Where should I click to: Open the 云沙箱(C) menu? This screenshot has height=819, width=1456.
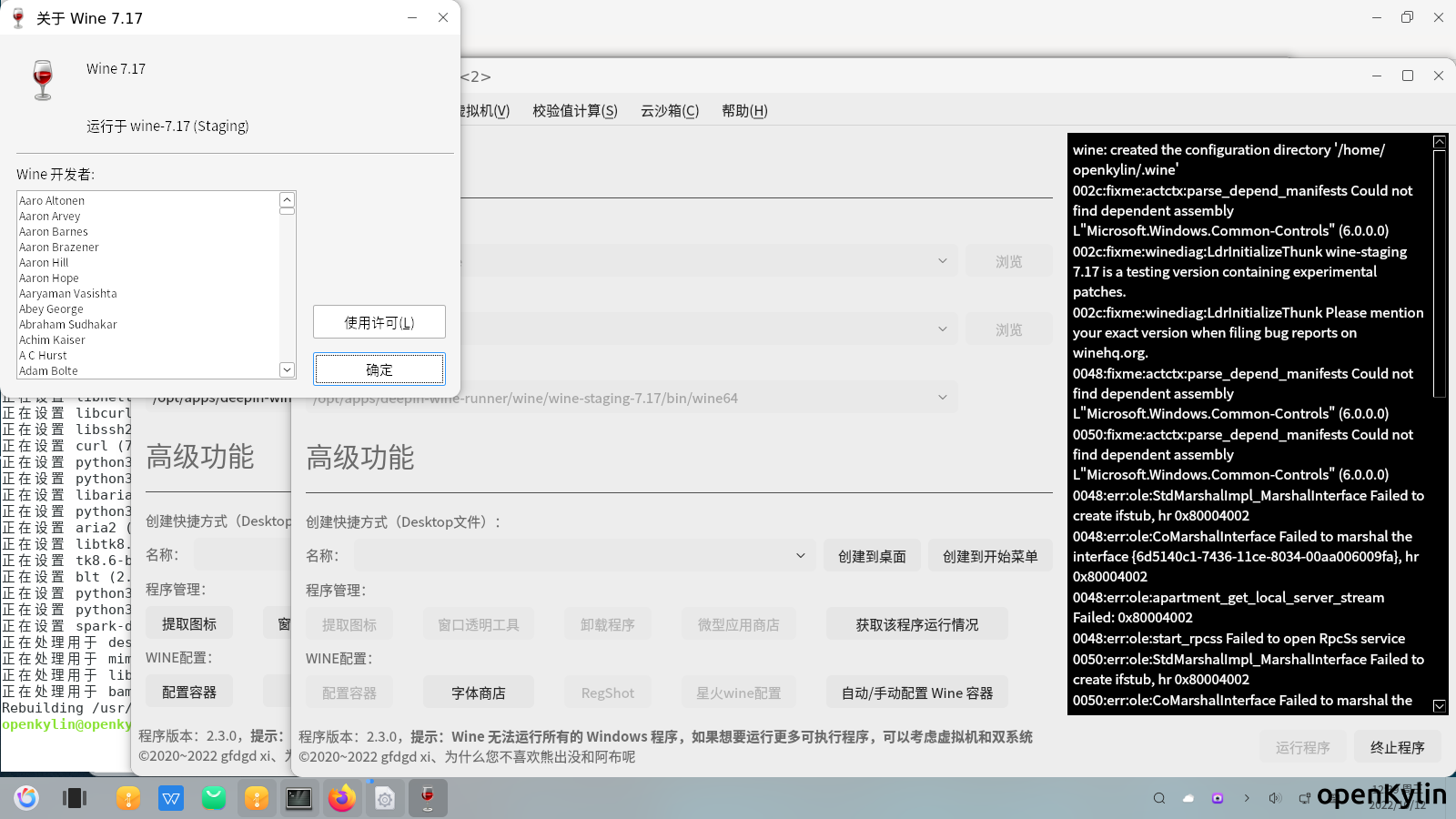tap(670, 111)
